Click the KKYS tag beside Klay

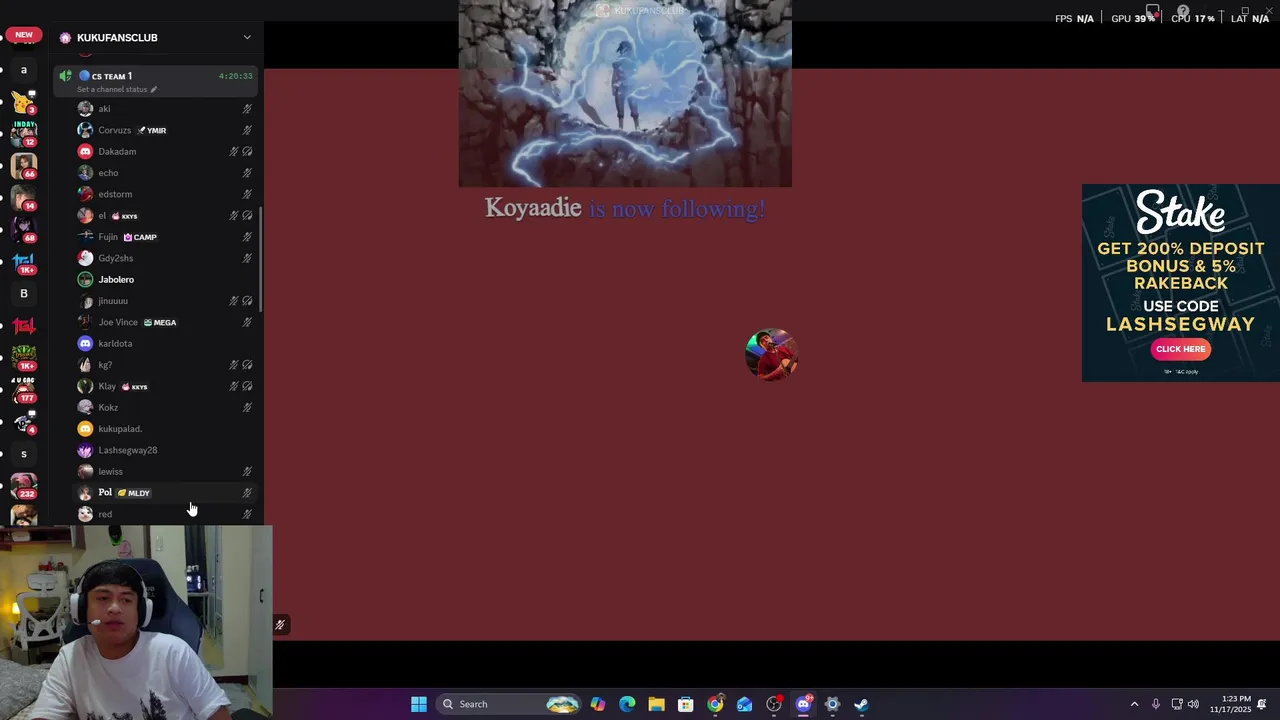tap(134, 386)
